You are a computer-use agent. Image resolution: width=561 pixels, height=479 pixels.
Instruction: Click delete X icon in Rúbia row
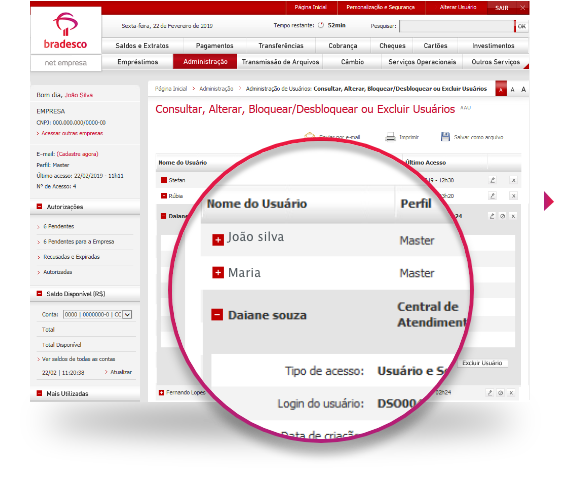click(x=513, y=196)
